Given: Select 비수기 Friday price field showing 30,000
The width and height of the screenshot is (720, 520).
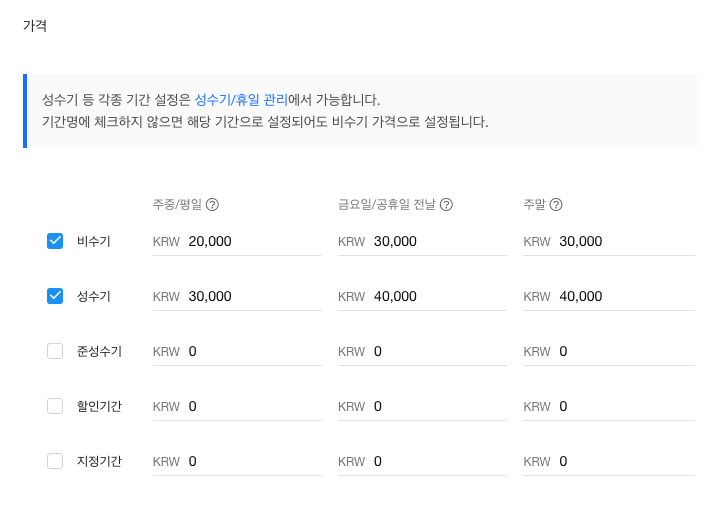Looking at the screenshot, I should pyautogui.click(x=436, y=241).
